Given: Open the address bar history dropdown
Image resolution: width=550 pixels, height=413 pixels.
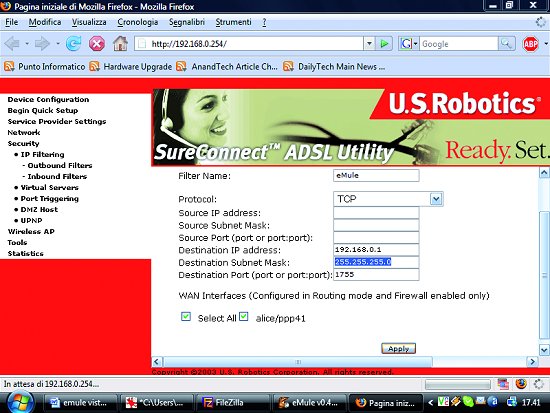Looking at the screenshot, I should [369, 44].
